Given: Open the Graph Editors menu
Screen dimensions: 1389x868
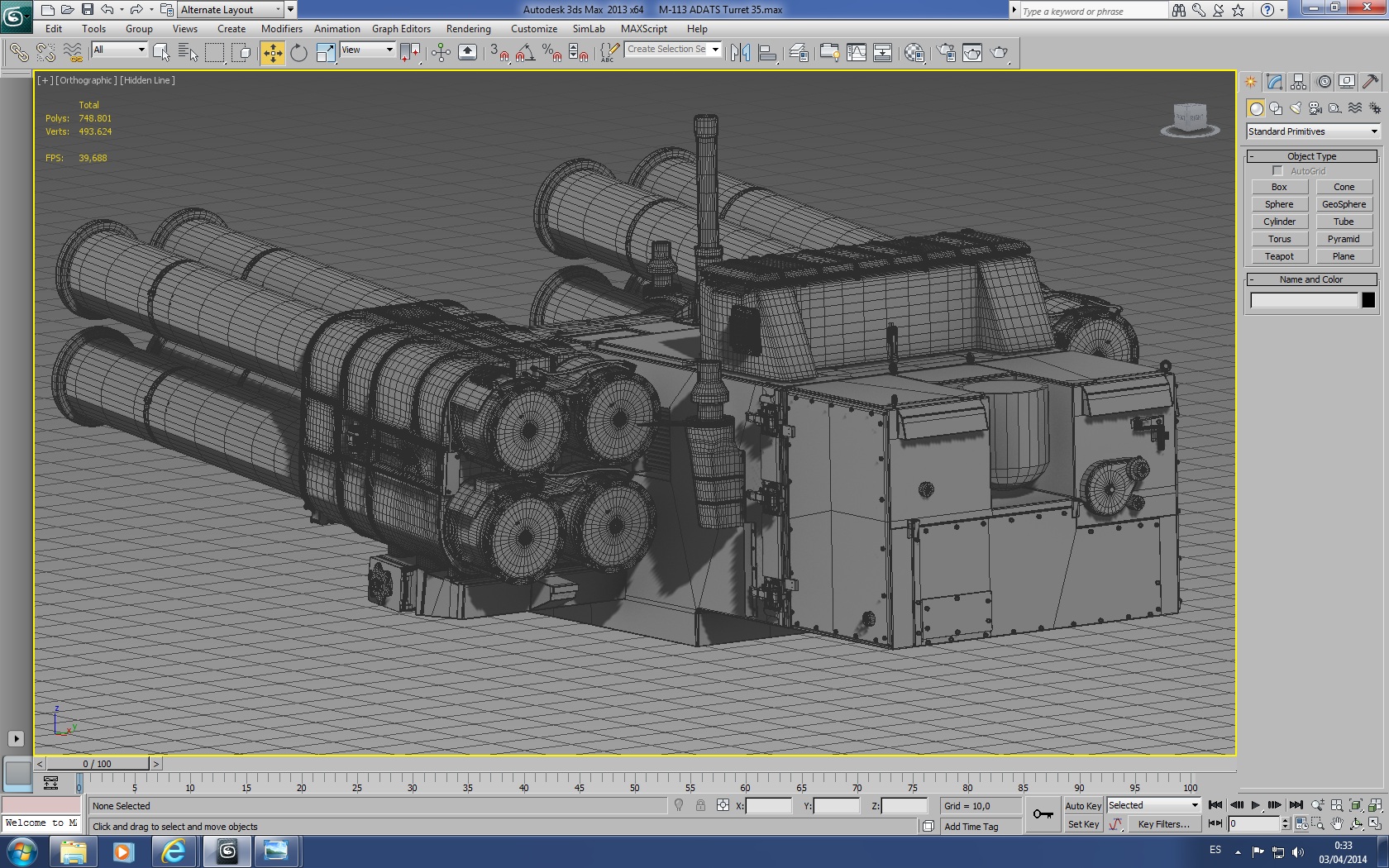Looking at the screenshot, I should [401, 29].
